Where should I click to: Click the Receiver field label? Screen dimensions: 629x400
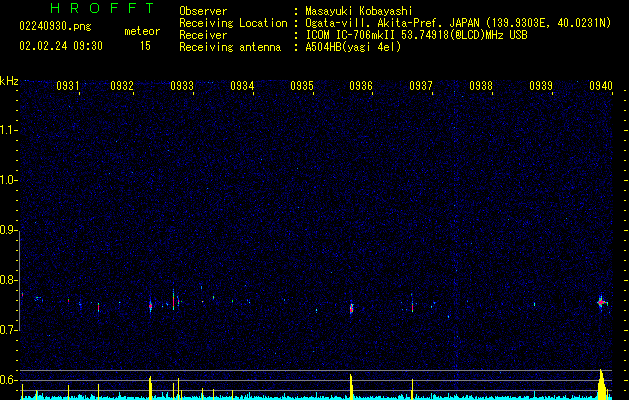(x=203, y=35)
